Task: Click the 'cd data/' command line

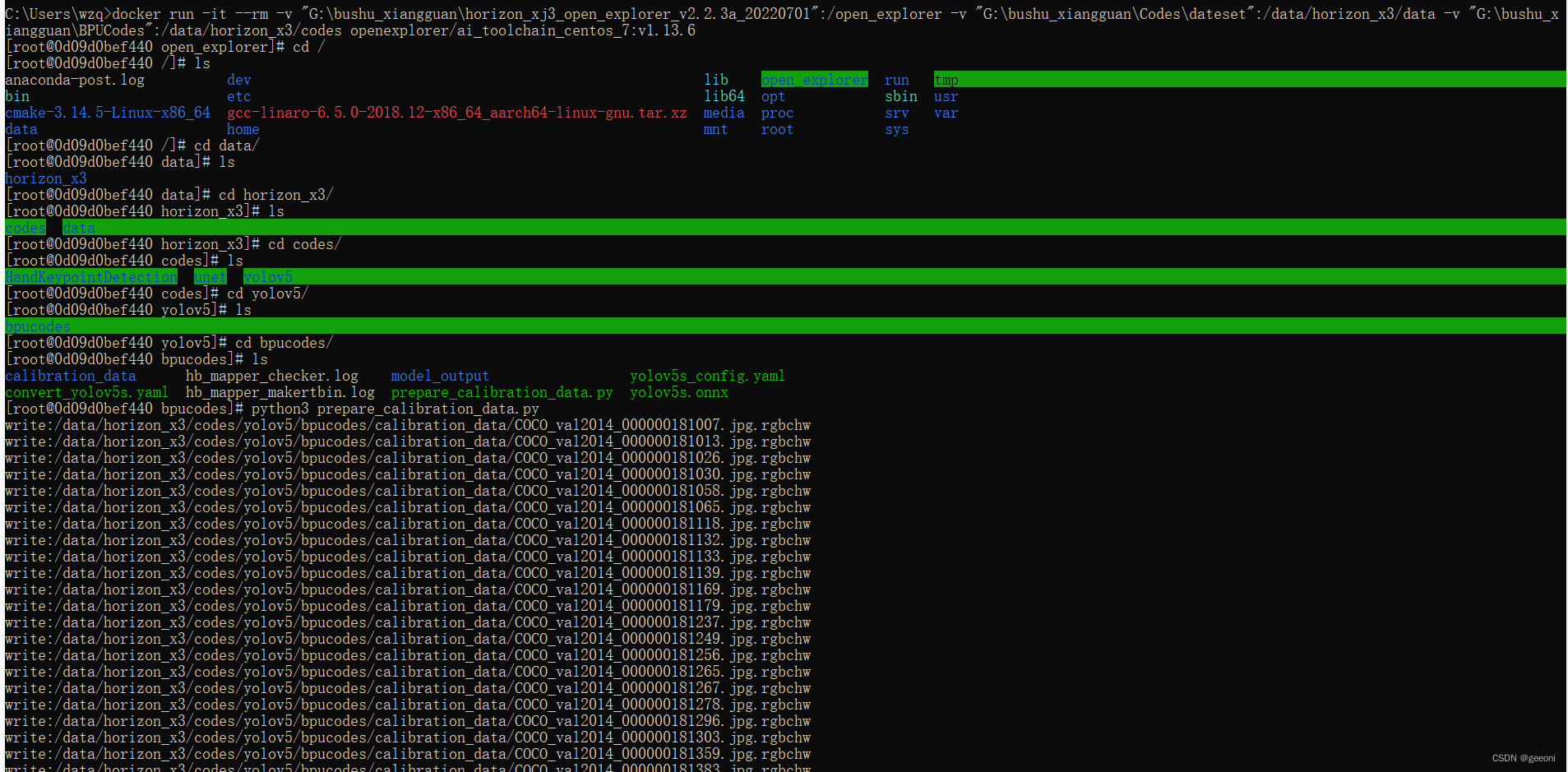Action: coord(132,146)
